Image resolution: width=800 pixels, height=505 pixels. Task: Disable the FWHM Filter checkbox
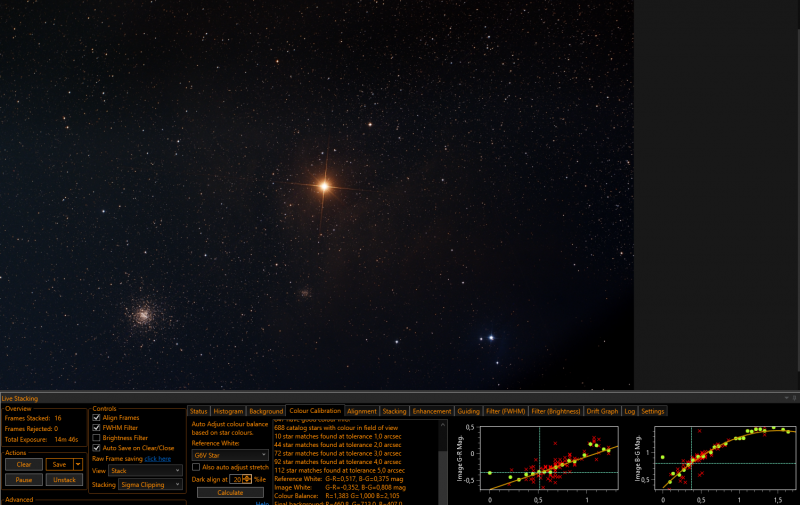click(x=96, y=427)
